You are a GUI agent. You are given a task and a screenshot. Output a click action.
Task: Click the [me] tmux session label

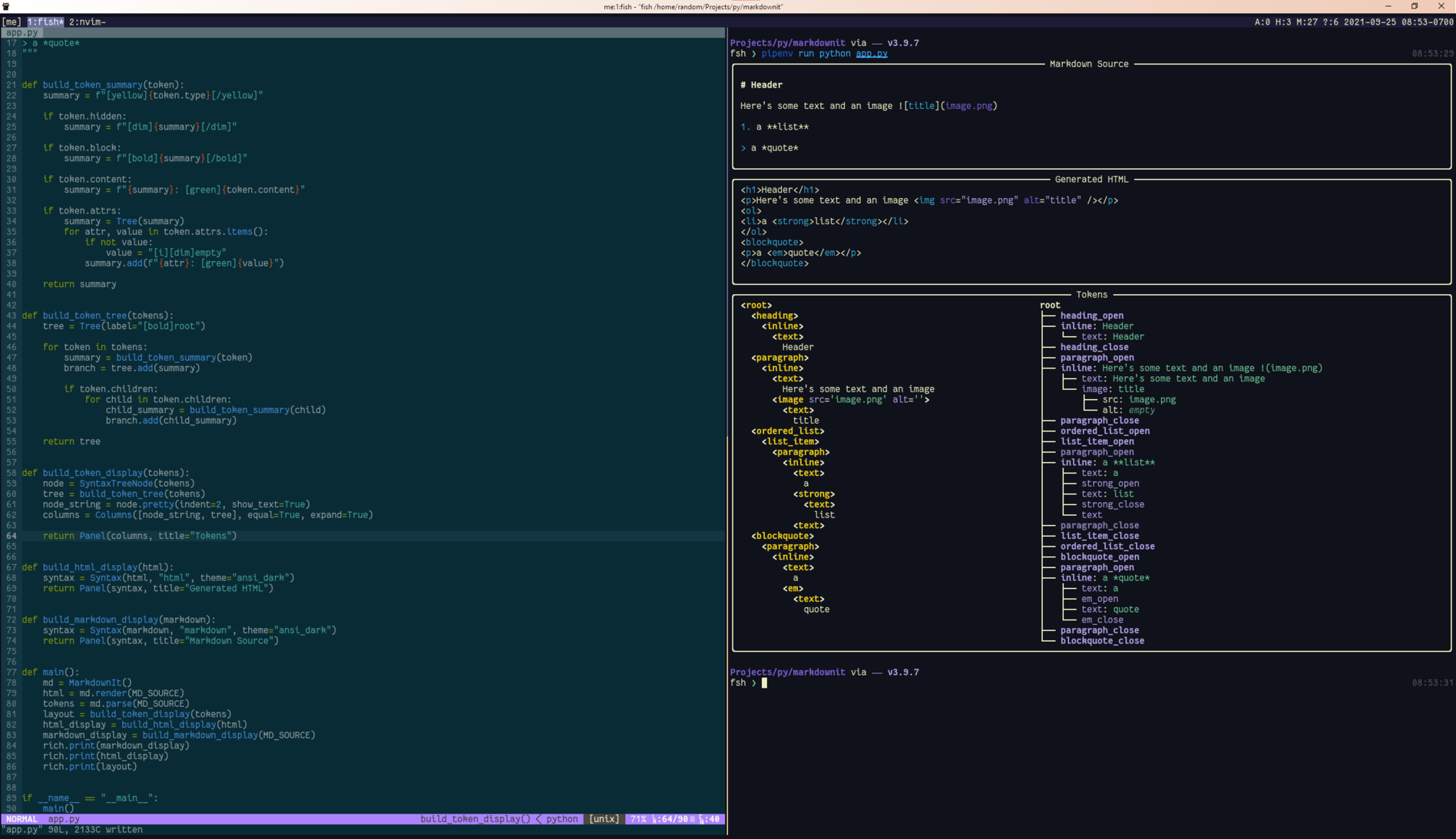click(12, 21)
